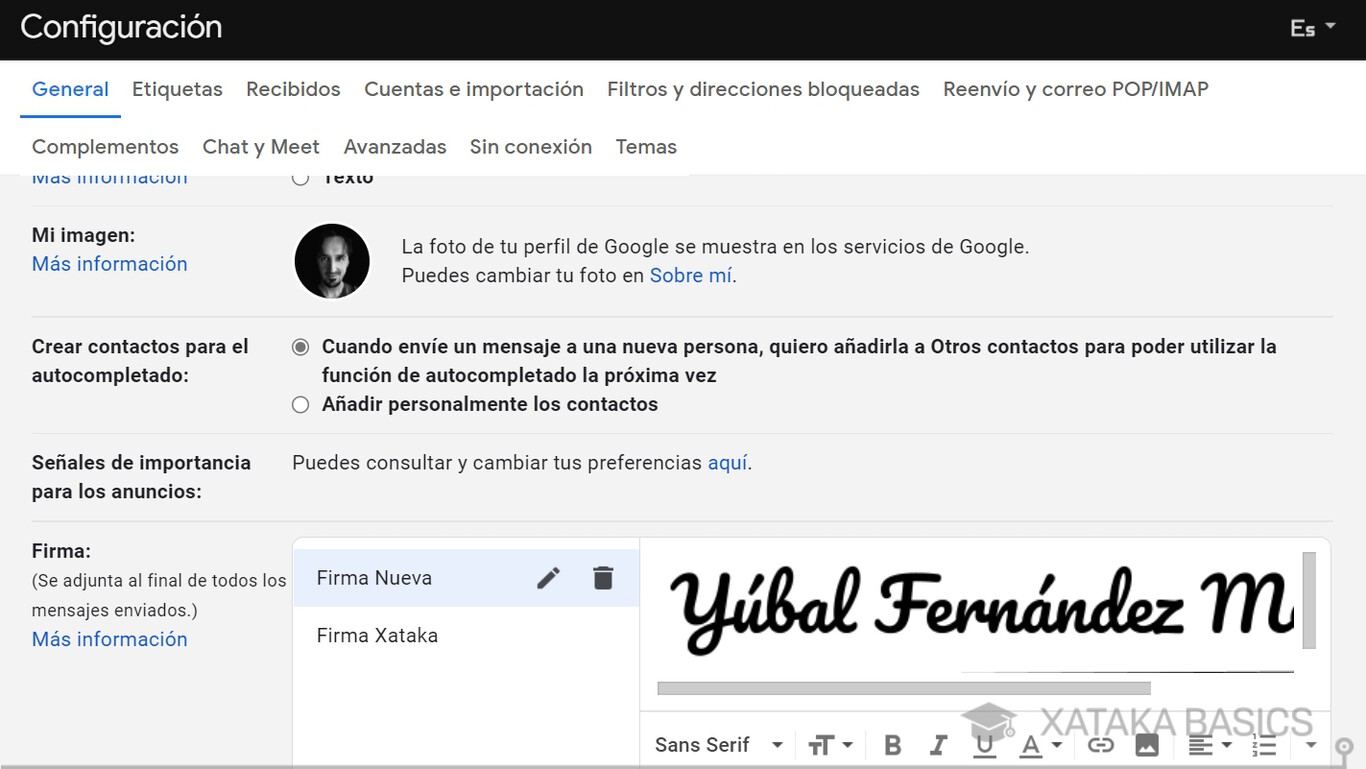Switch to the Etiquetas tab

click(x=177, y=89)
